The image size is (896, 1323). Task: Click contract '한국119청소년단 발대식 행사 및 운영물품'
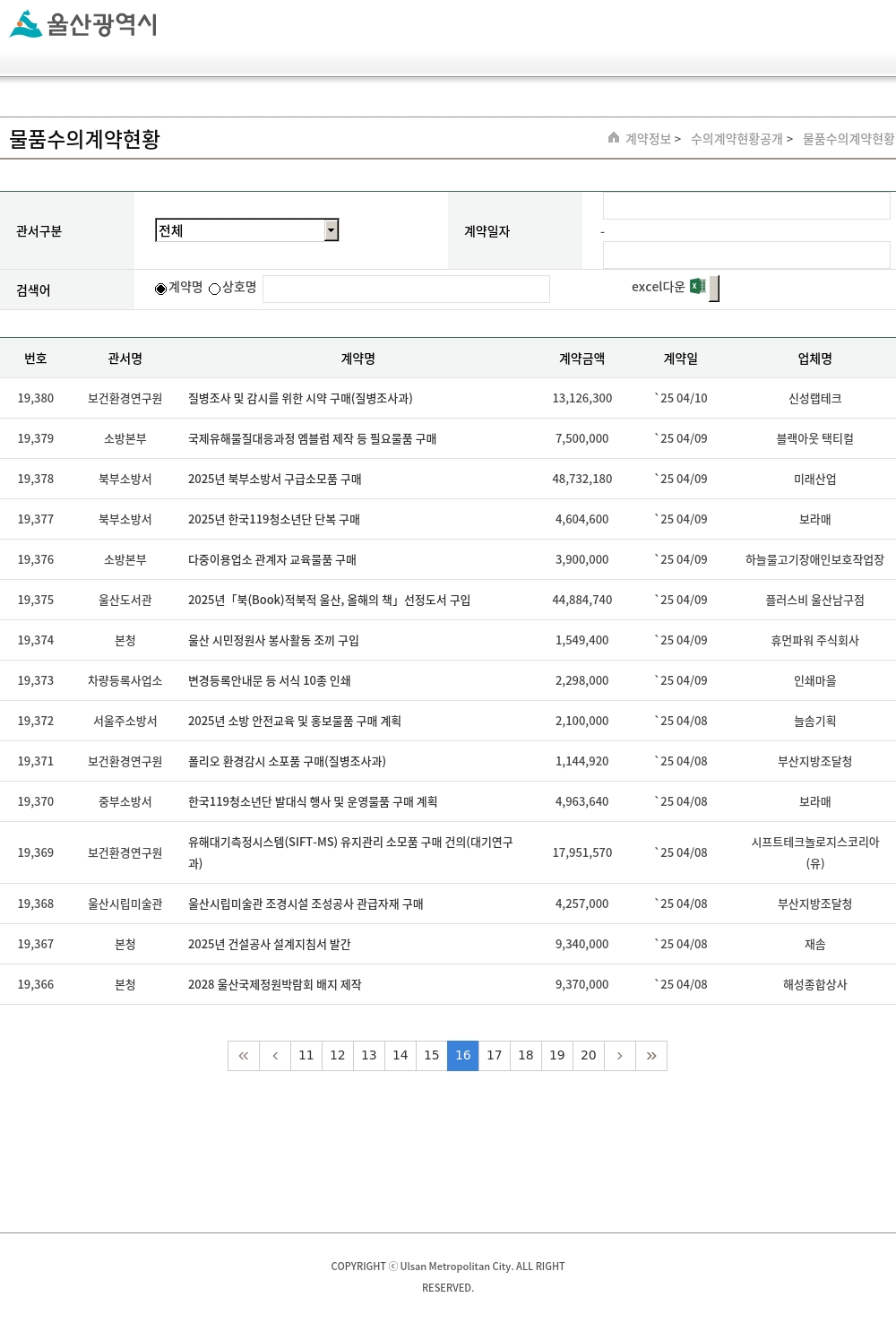click(313, 801)
